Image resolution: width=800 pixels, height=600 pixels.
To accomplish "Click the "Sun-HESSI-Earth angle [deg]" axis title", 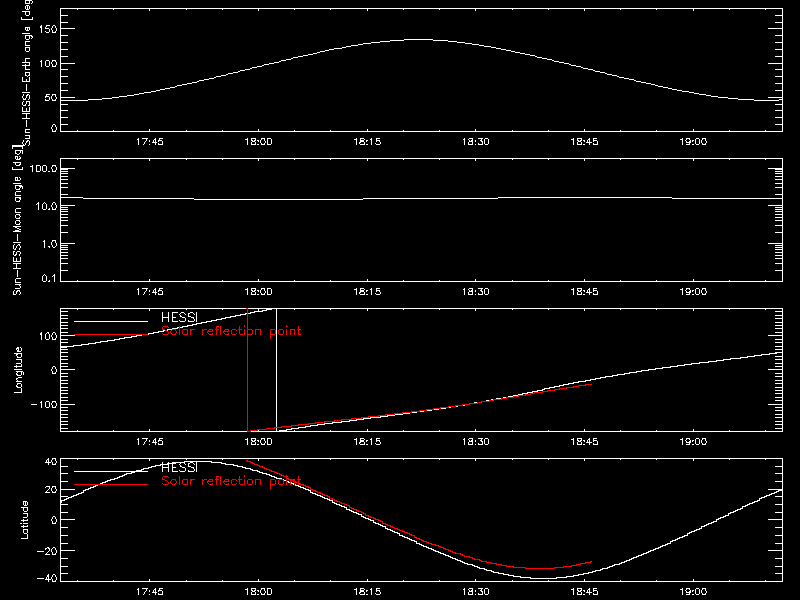I will coord(27,72).
